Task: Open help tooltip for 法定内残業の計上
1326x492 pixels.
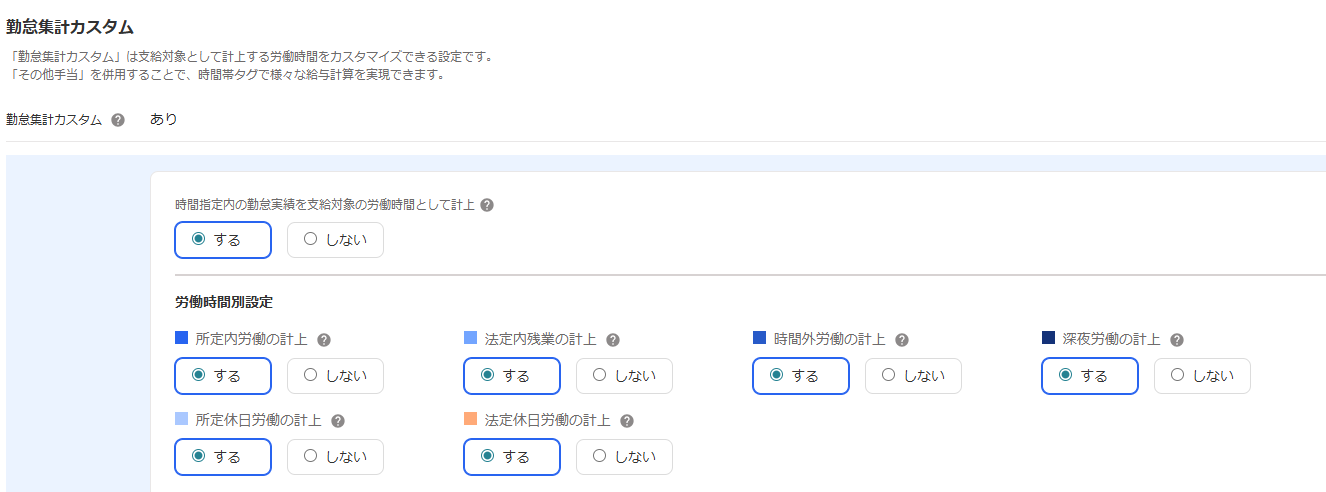Action: 613,340
